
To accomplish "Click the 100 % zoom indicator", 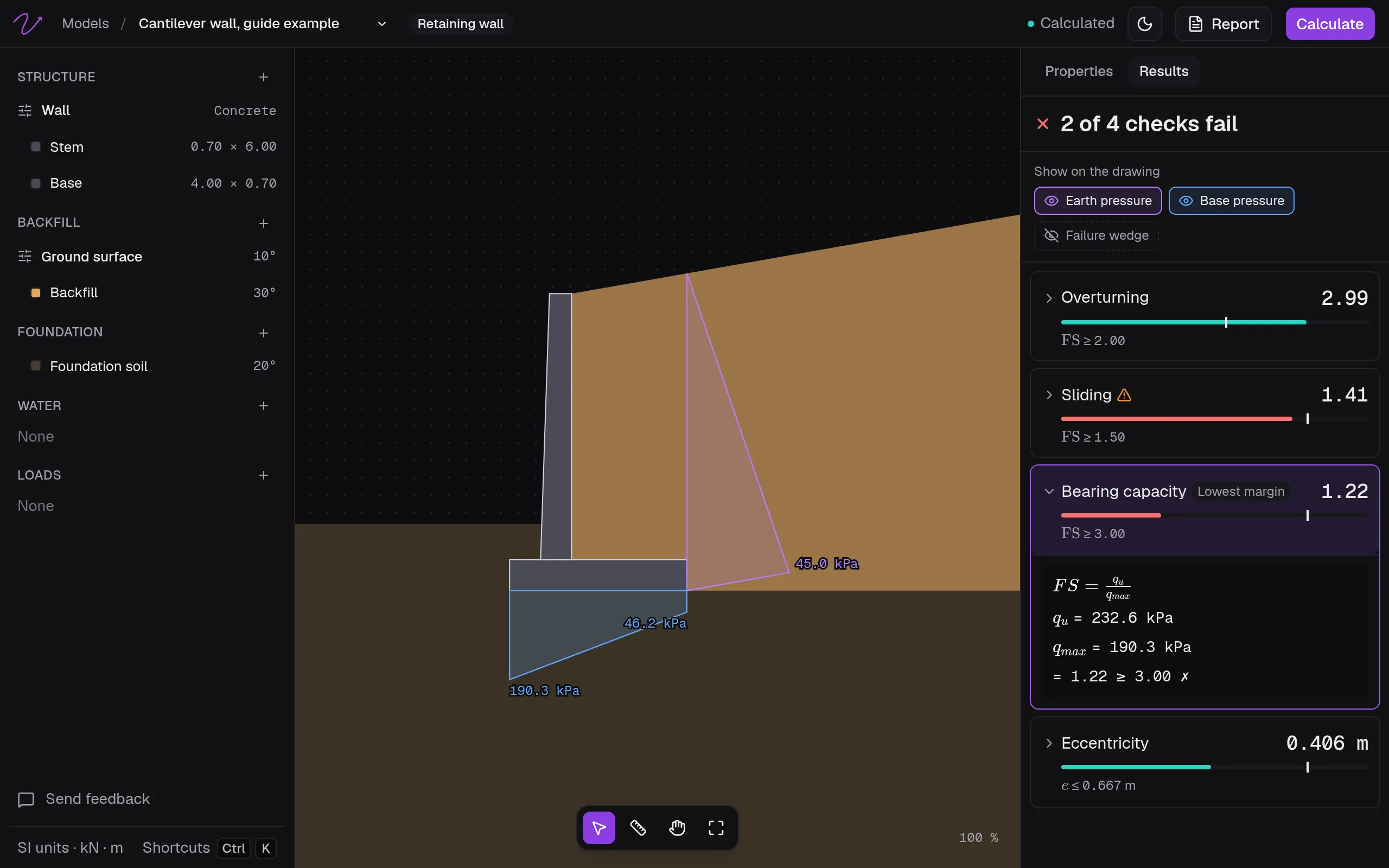I will tap(979, 838).
